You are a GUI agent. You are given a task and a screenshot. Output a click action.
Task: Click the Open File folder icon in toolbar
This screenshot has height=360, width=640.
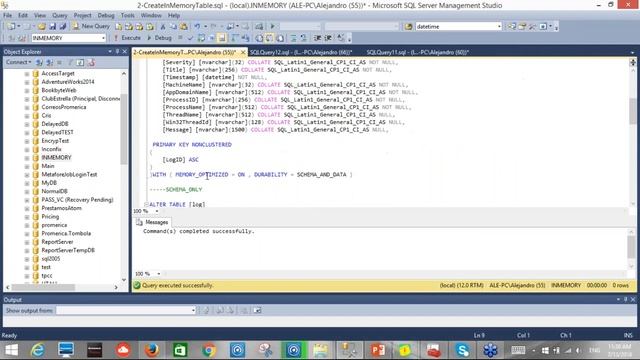(x=42, y=26)
